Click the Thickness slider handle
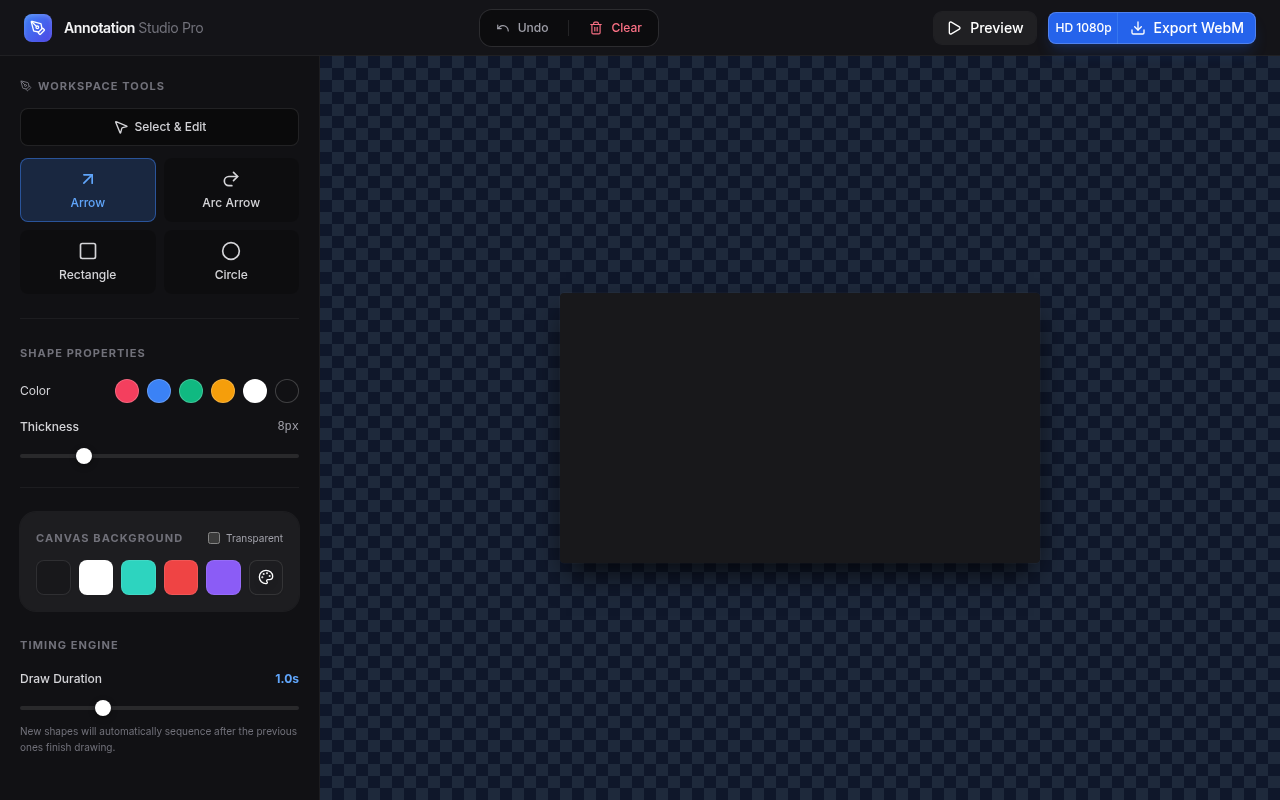The image size is (1280, 800). (x=84, y=456)
